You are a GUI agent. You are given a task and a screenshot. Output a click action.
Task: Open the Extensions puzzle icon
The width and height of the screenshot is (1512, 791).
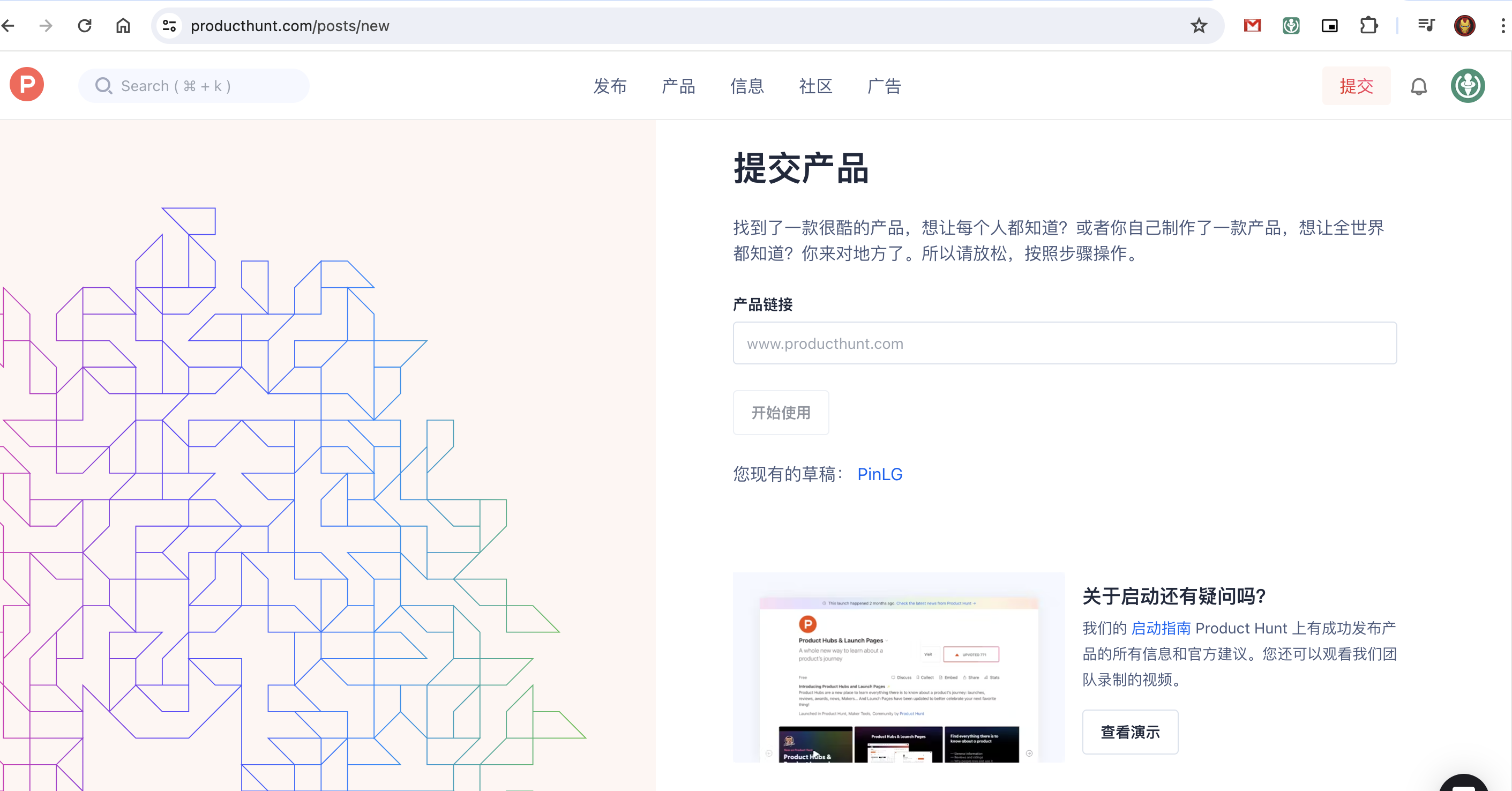click(x=1368, y=26)
